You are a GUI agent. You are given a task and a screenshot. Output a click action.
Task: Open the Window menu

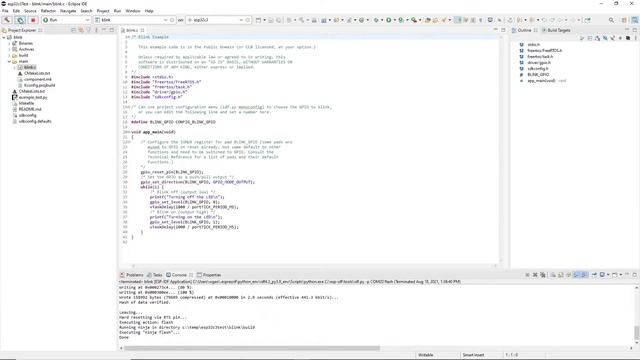133,11
